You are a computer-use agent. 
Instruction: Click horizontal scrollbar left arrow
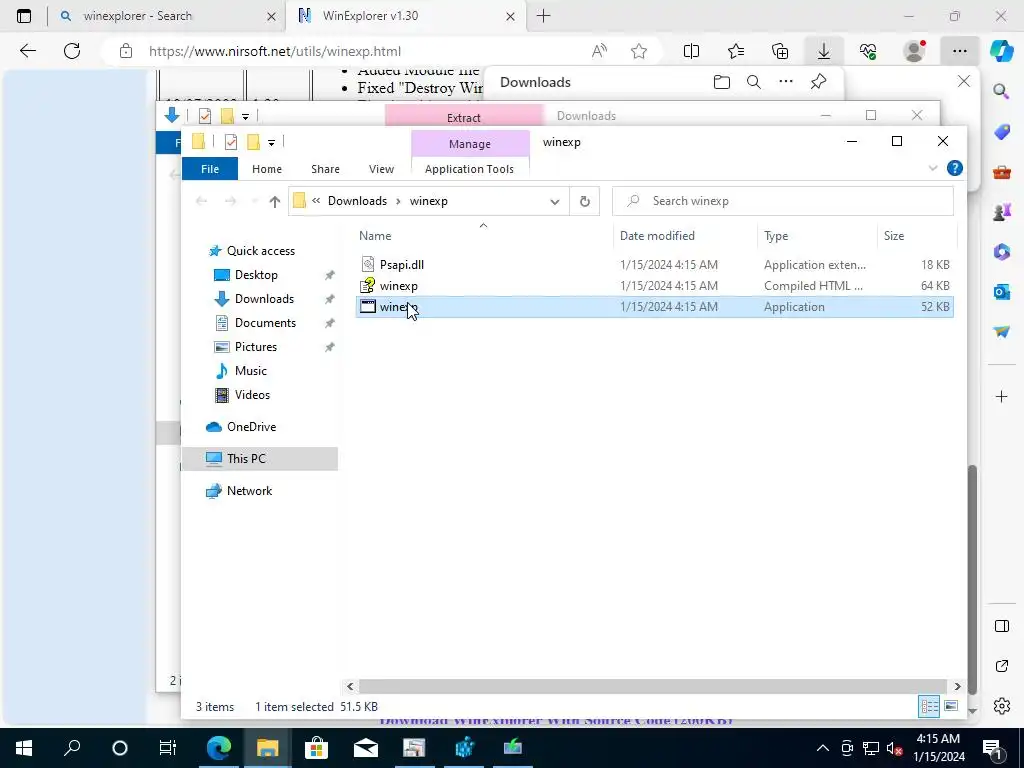point(350,686)
